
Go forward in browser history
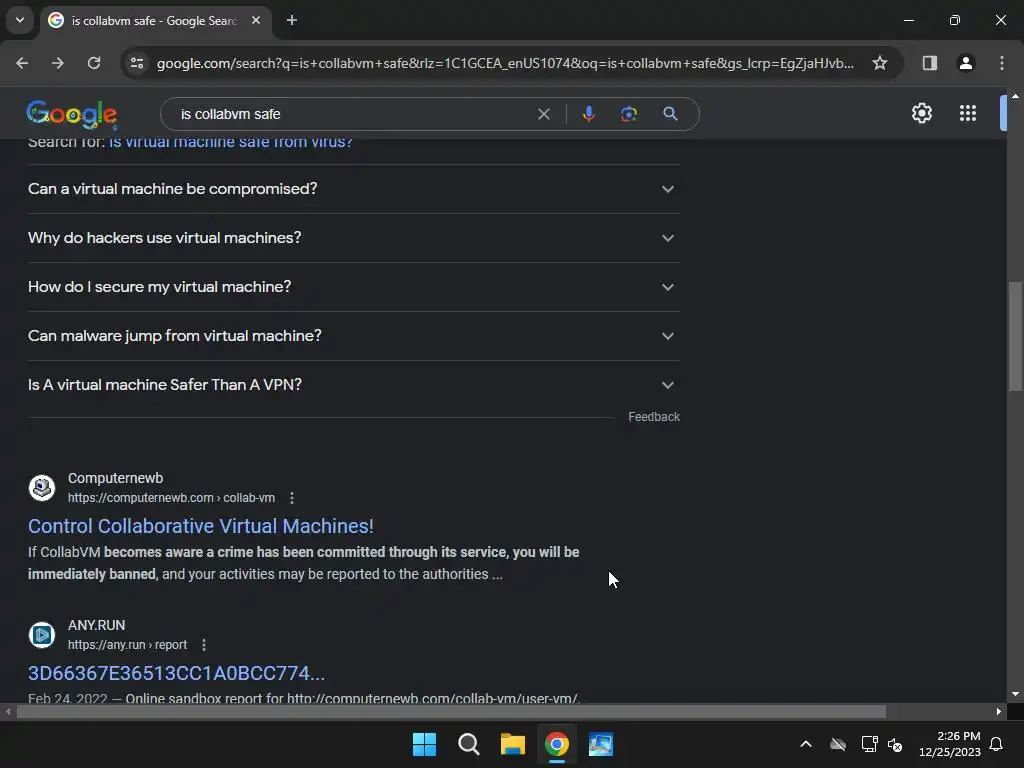click(58, 63)
